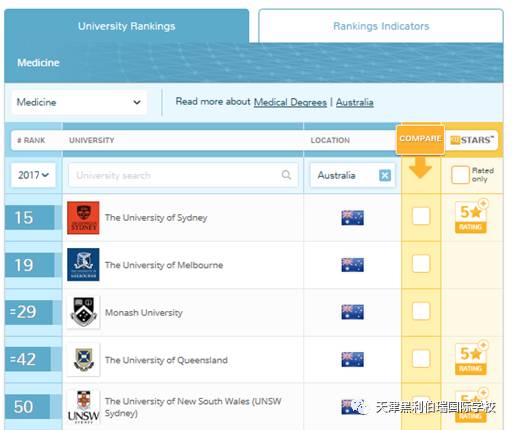This screenshot has height=430, width=512.
Task: Click the Australian flag in Sydney row
Action: click(x=352, y=218)
